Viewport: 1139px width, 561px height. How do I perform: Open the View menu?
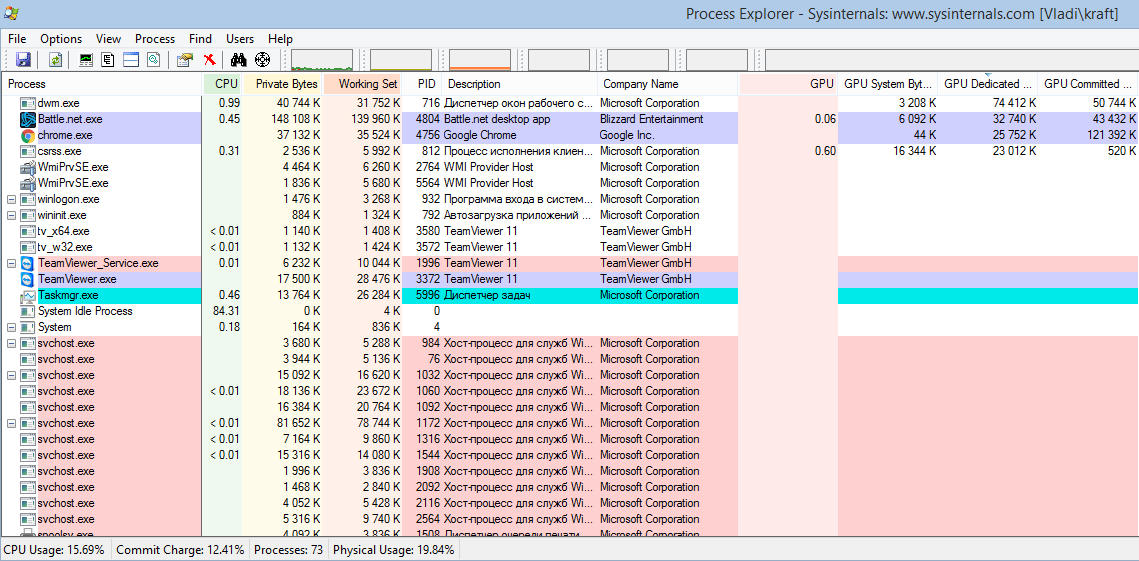click(x=108, y=39)
